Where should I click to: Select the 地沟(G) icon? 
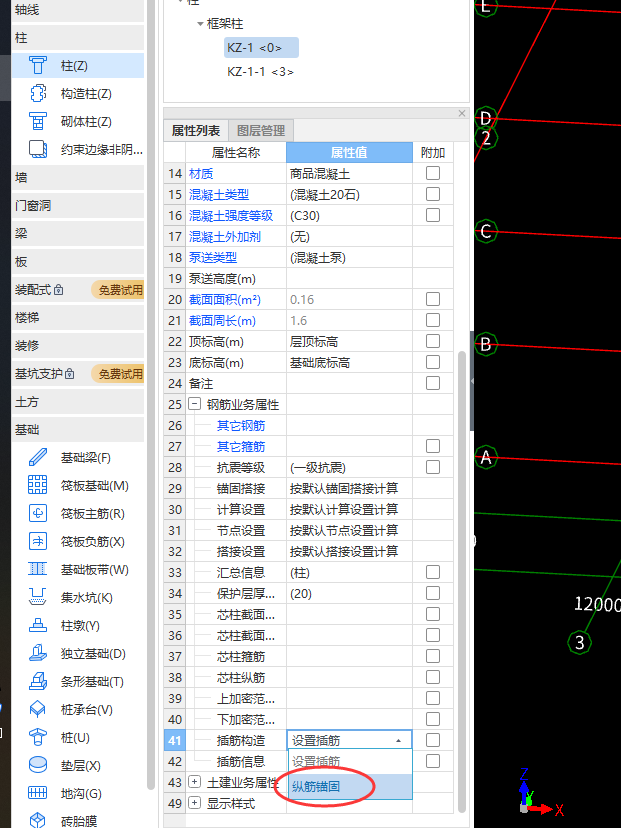(37, 793)
